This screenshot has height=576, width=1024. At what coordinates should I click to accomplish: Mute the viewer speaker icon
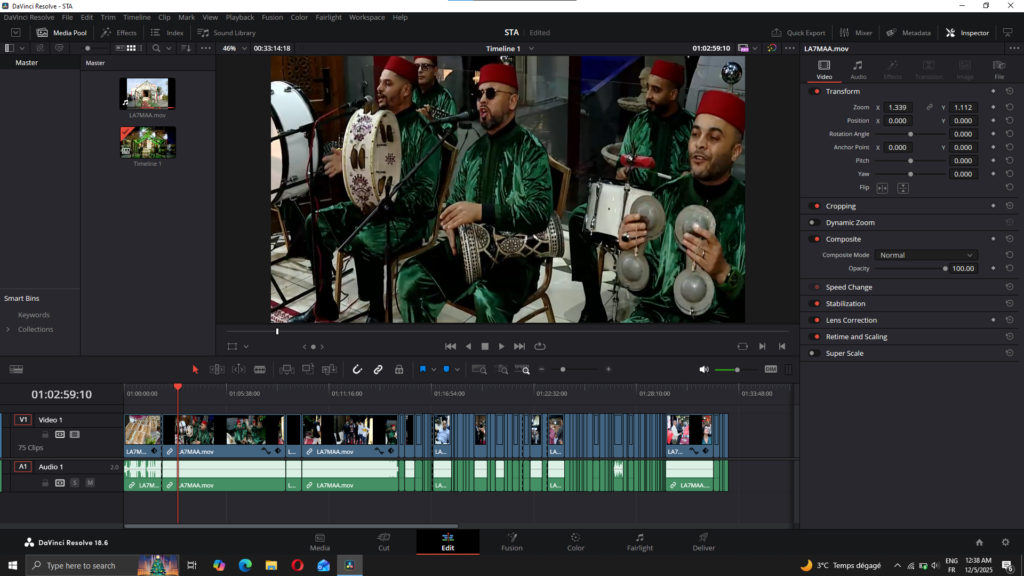[703, 370]
